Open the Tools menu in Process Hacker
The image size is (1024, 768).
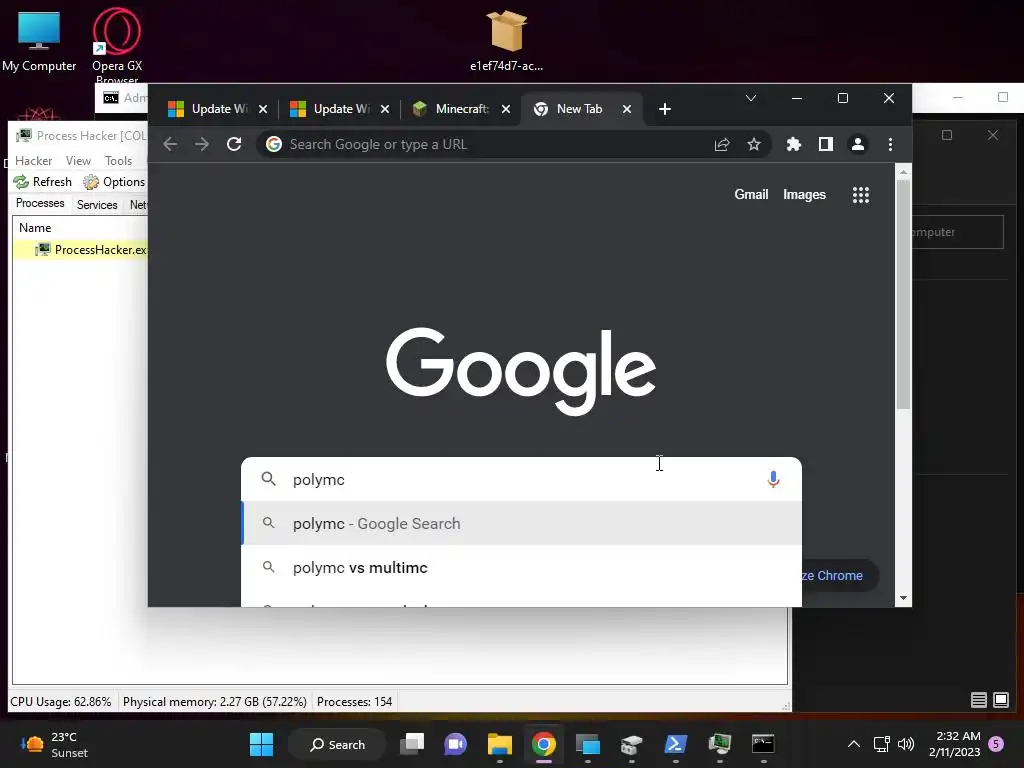(118, 161)
